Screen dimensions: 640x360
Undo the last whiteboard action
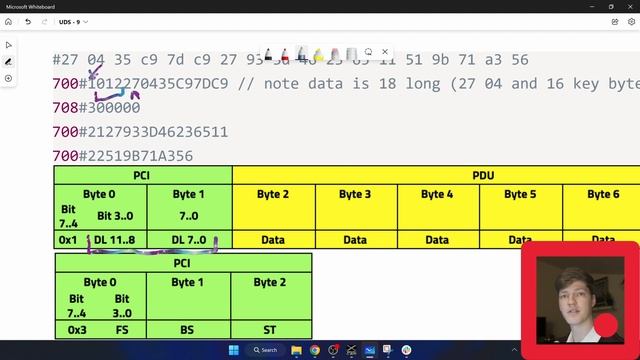(x=28, y=22)
